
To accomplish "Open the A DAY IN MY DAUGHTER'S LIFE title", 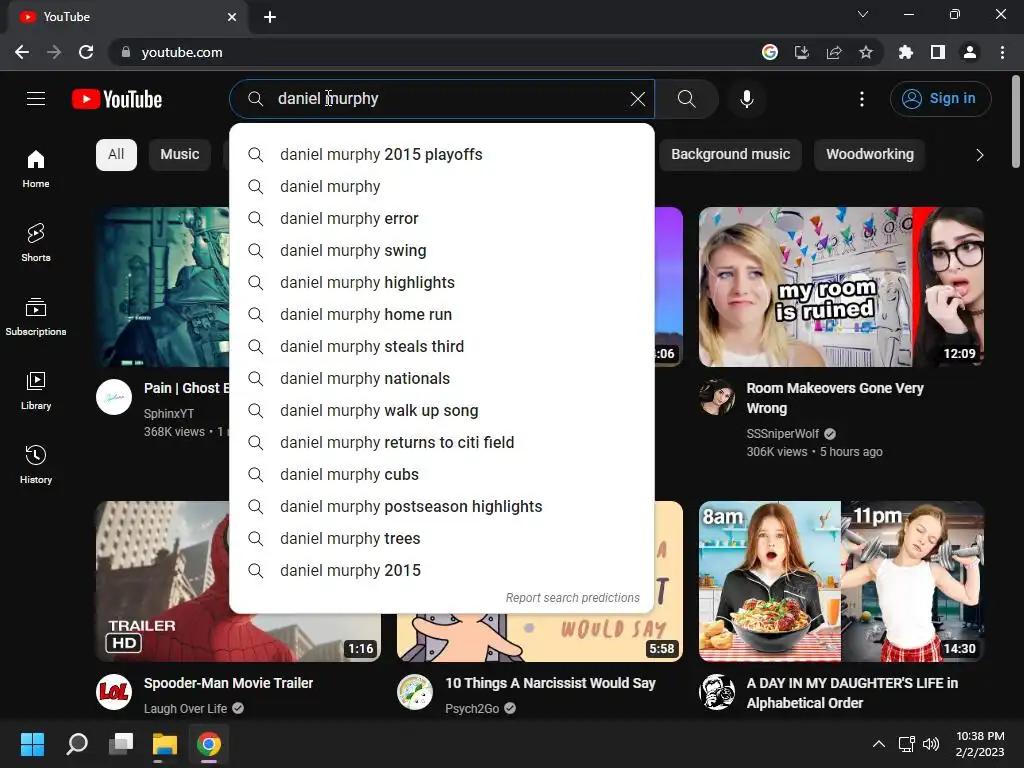I will pyautogui.click(x=852, y=693).
